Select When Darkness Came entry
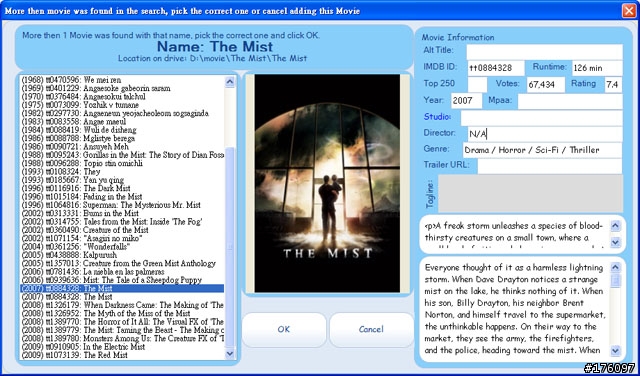Image resolution: width=640 pixels, height=376 pixels. click(122, 305)
